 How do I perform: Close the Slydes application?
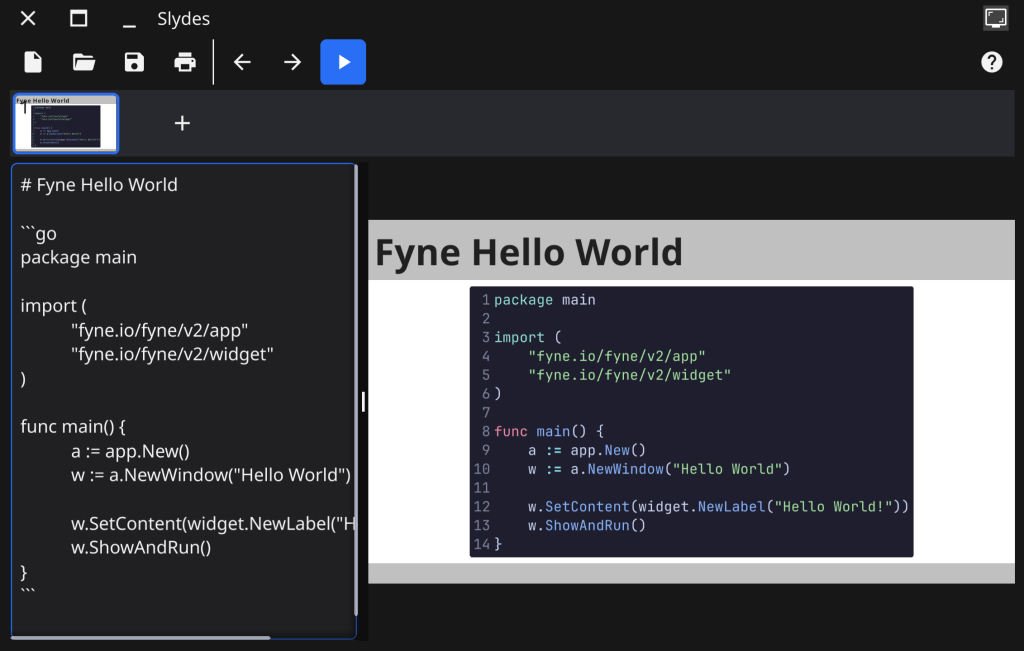click(26, 18)
